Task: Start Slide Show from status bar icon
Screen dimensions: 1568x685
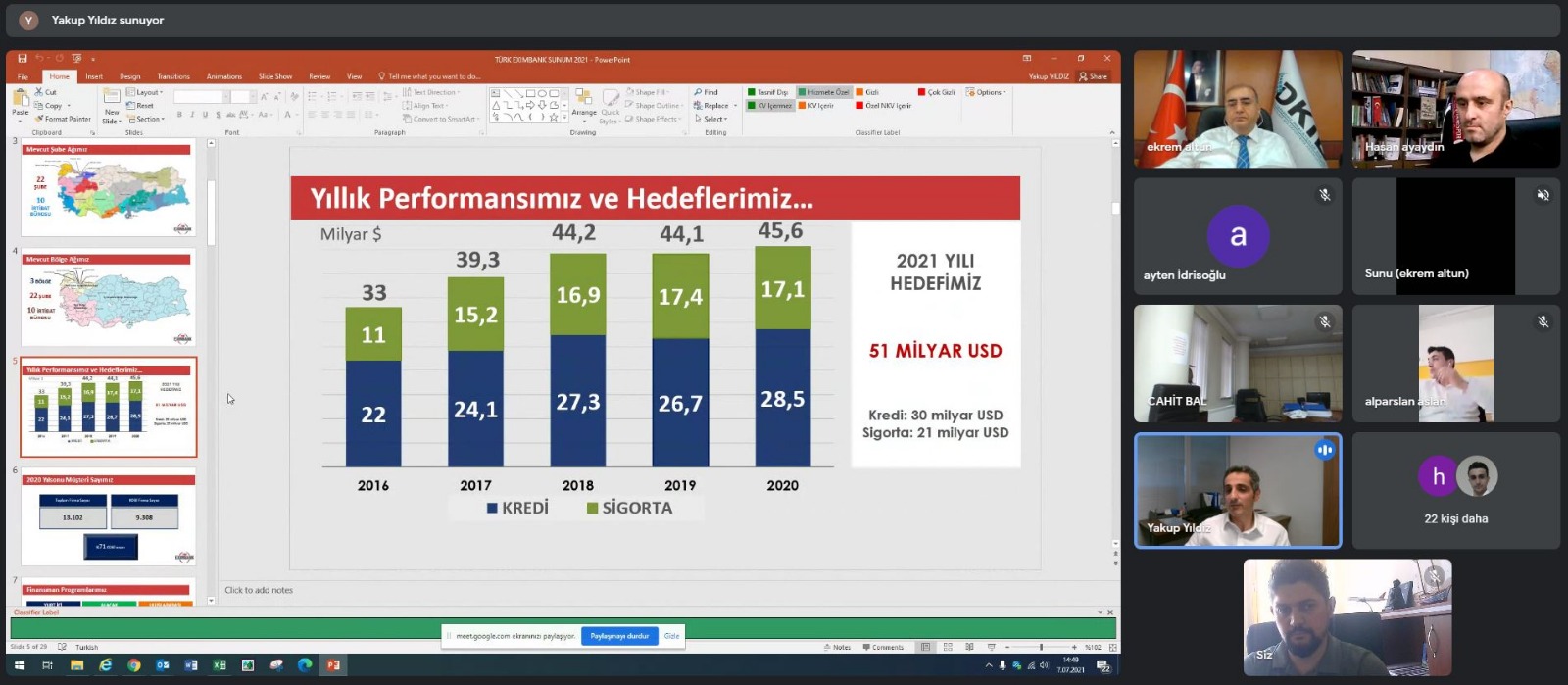Action: [x=991, y=647]
